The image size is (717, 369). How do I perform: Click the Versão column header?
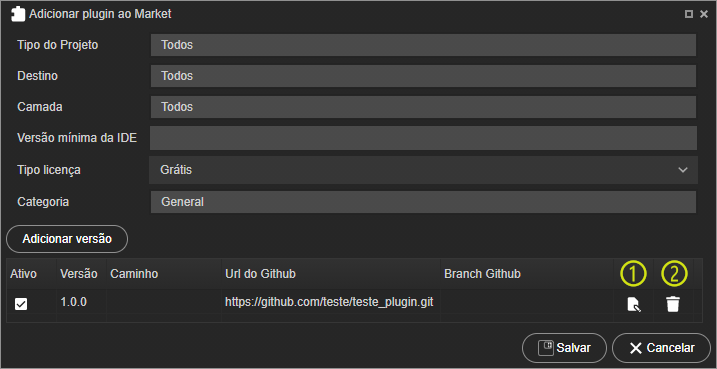point(79,274)
